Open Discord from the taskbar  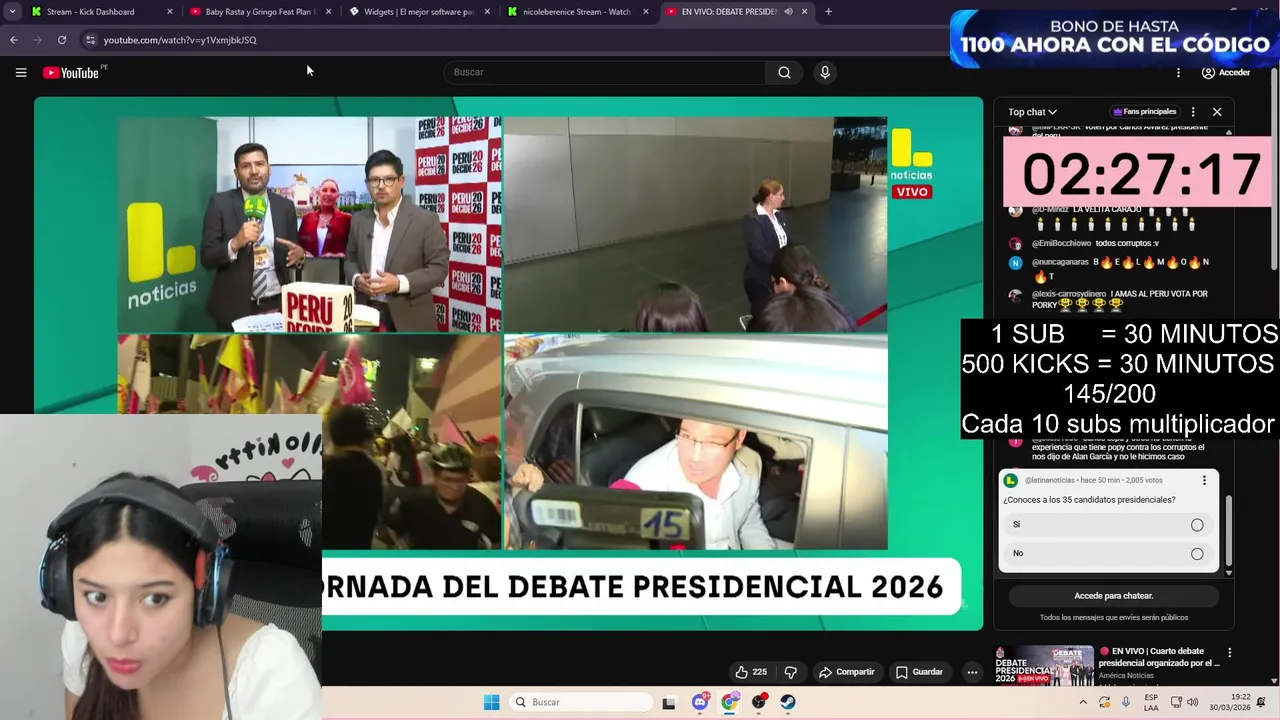tap(700, 702)
